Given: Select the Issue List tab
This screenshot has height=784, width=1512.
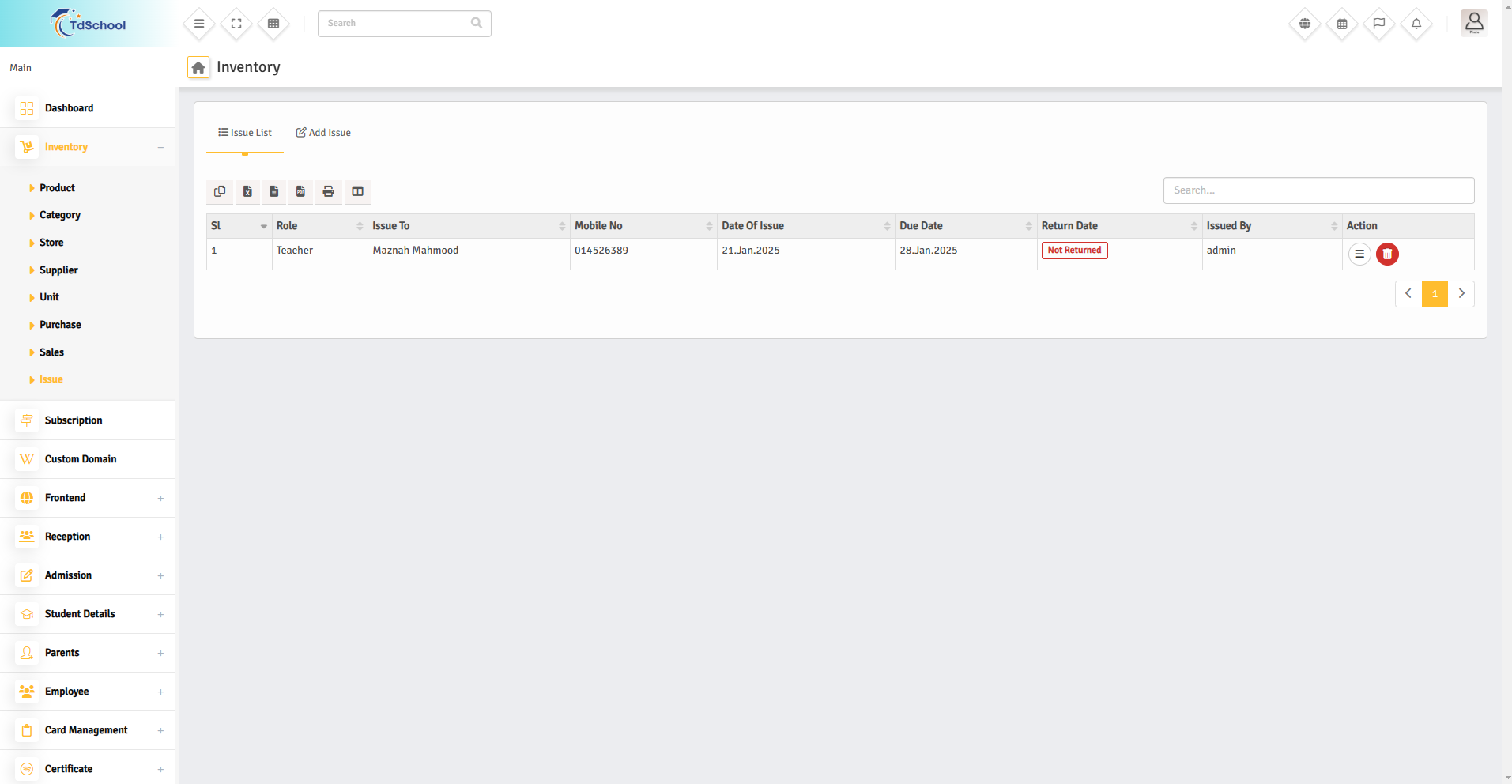Looking at the screenshot, I should click(x=245, y=133).
